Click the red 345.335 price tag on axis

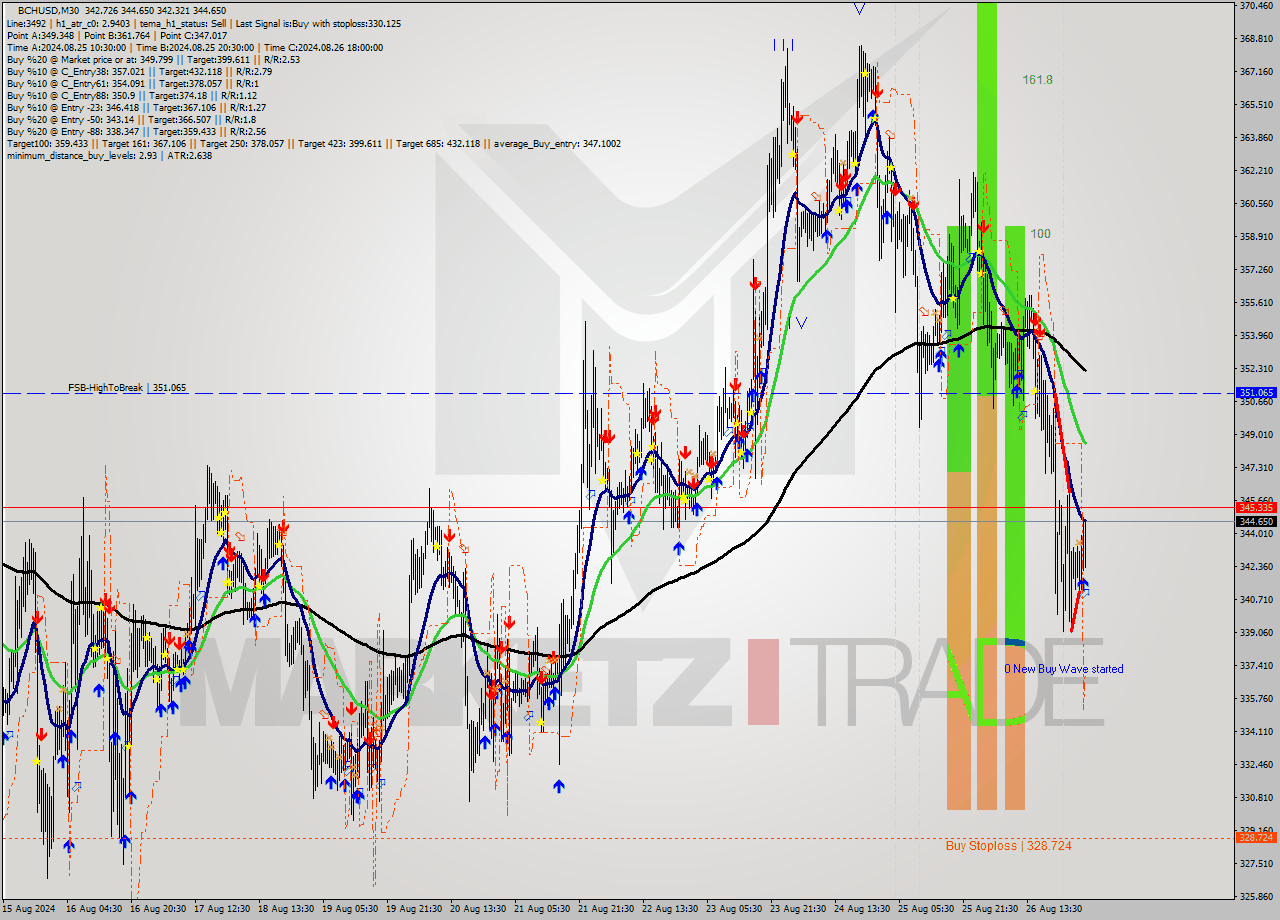[1256, 508]
